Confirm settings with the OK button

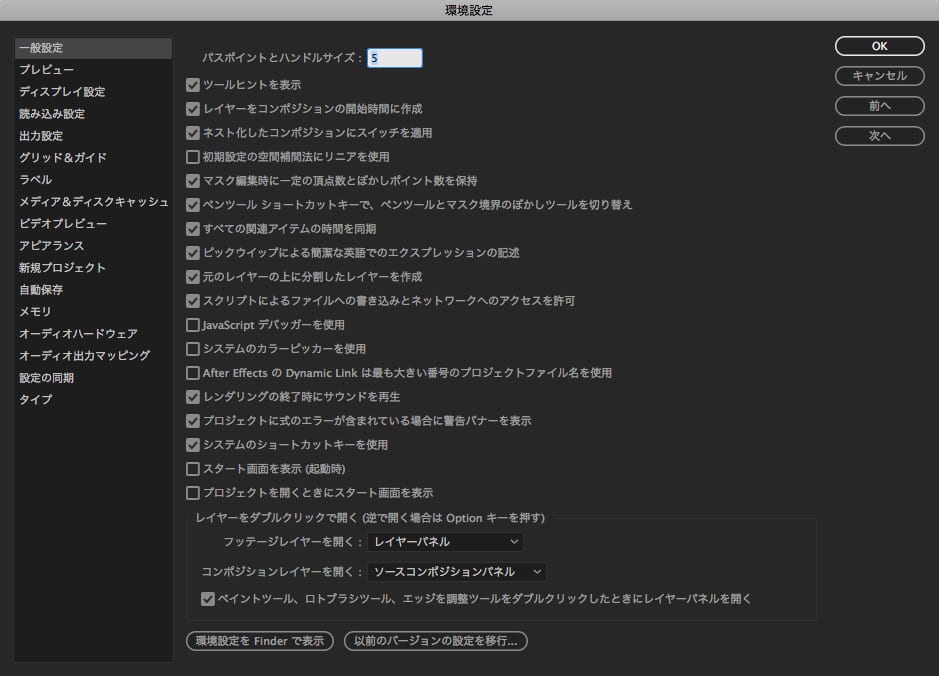pyautogui.click(x=877, y=46)
